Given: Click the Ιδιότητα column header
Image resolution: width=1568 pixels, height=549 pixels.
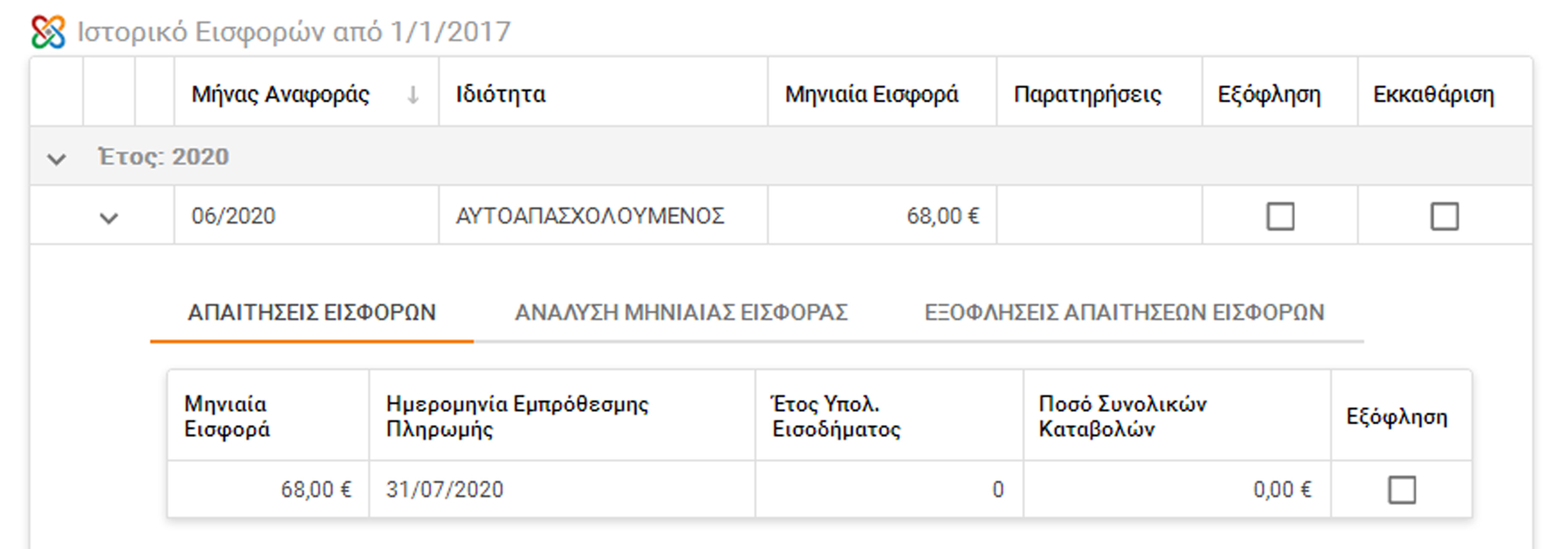Looking at the screenshot, I should click(501, 95).
